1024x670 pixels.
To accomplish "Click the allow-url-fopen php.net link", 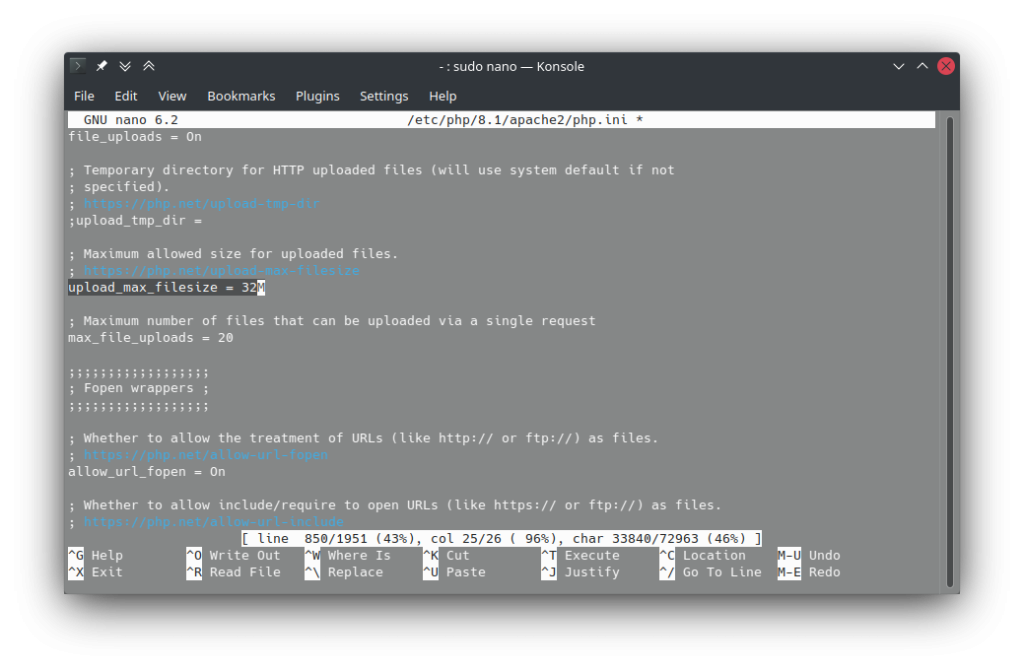I will point(205,455).
